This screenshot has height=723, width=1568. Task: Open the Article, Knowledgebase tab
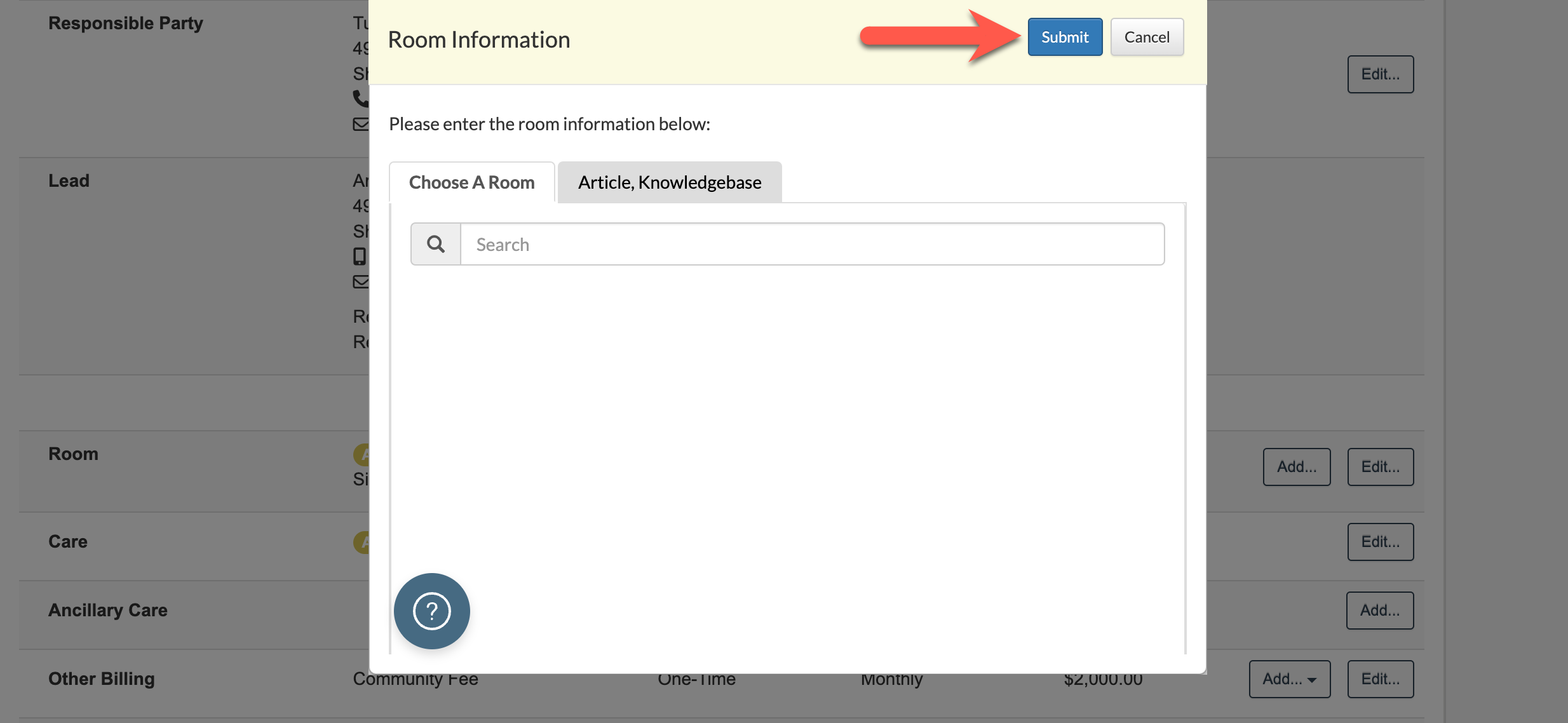point(669,183)
